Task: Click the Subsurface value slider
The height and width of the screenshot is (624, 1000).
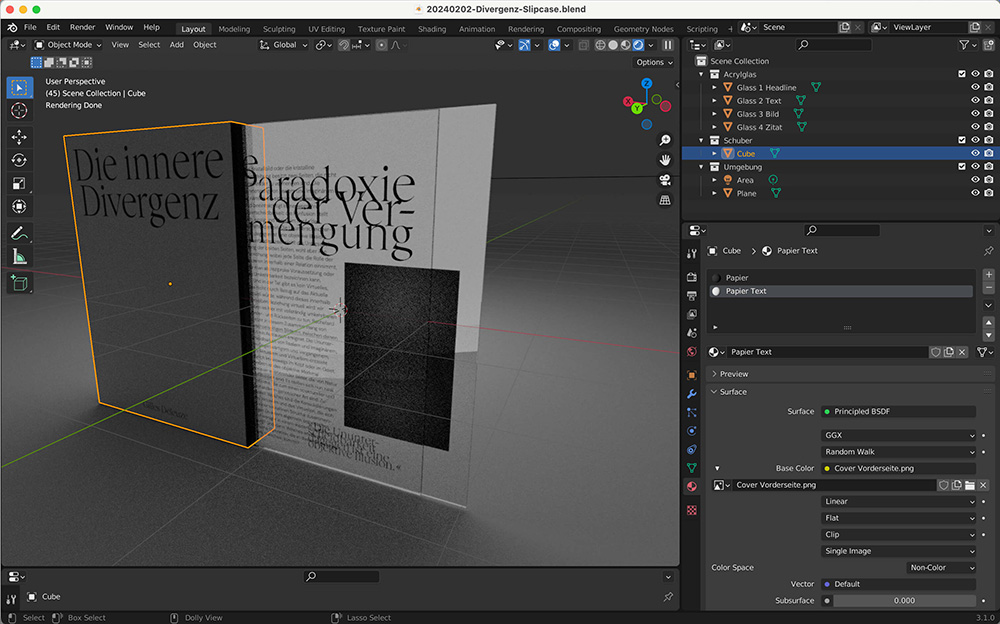Action: (903, 600)
